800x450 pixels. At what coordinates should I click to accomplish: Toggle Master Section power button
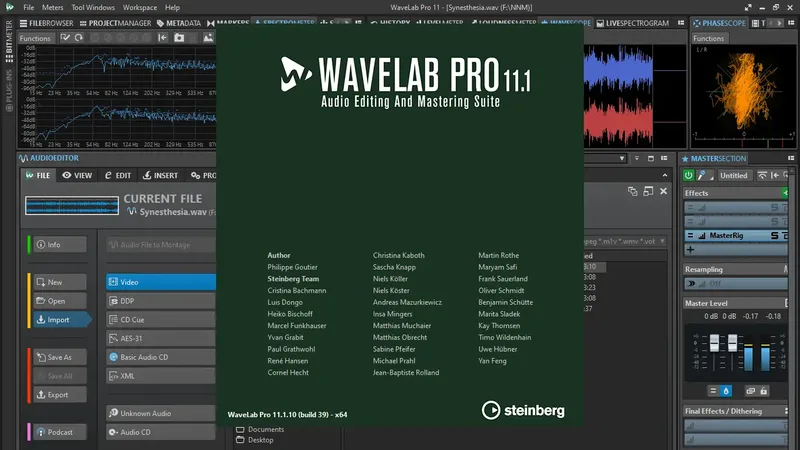pyautogui.click(x=688, y=175)
